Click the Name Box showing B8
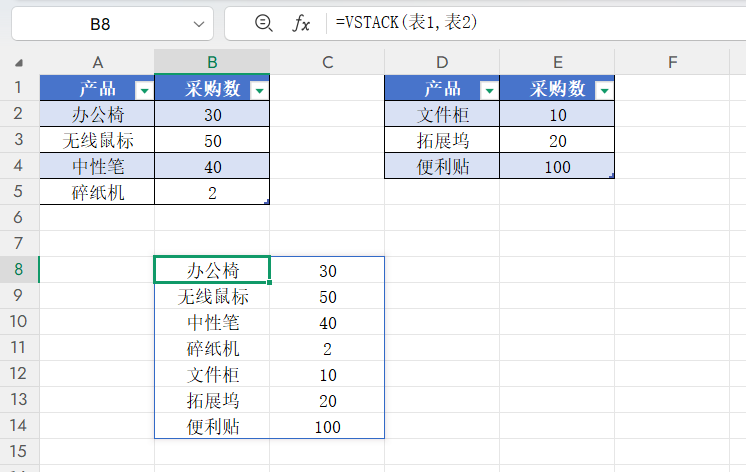 (x=112, y=24)
